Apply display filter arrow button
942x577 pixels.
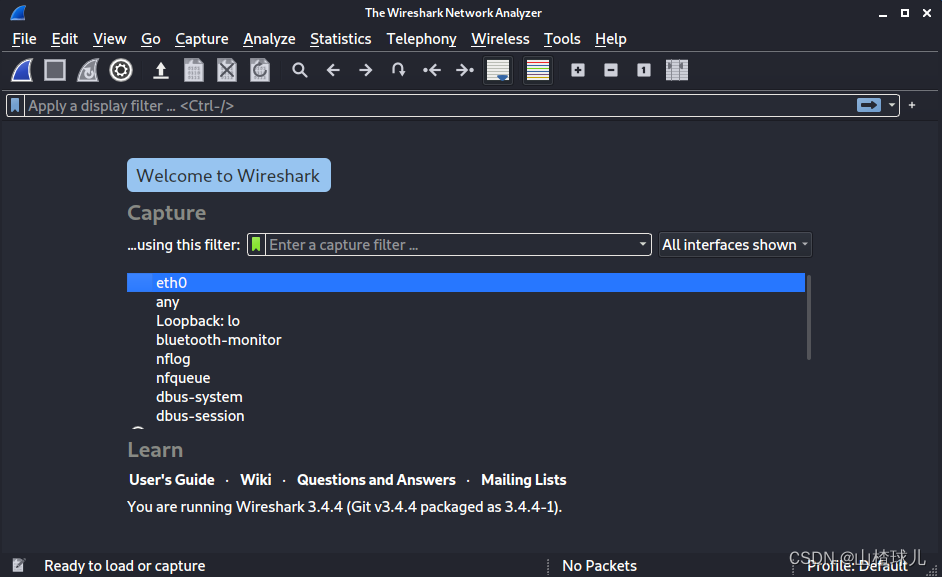tap(869, 105)
